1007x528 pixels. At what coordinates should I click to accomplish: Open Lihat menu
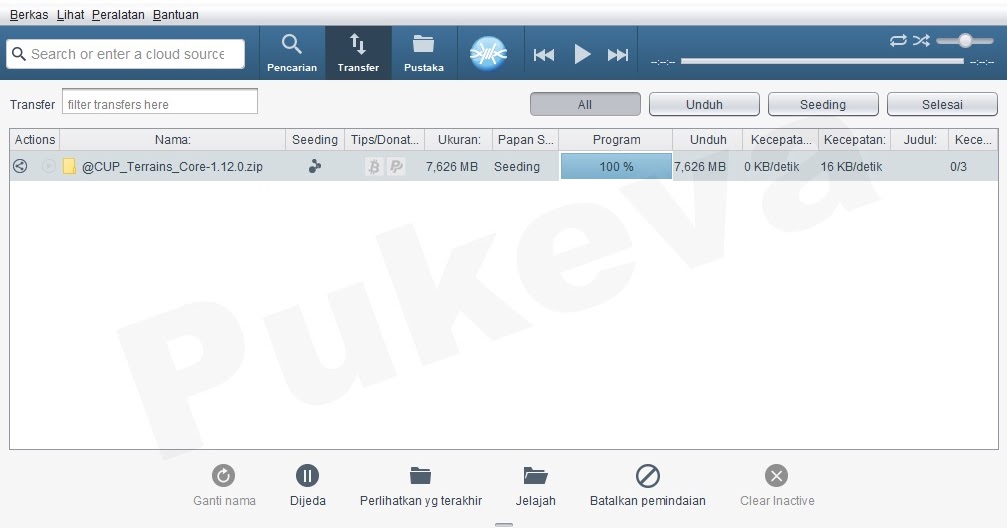(x=70, y=14)
